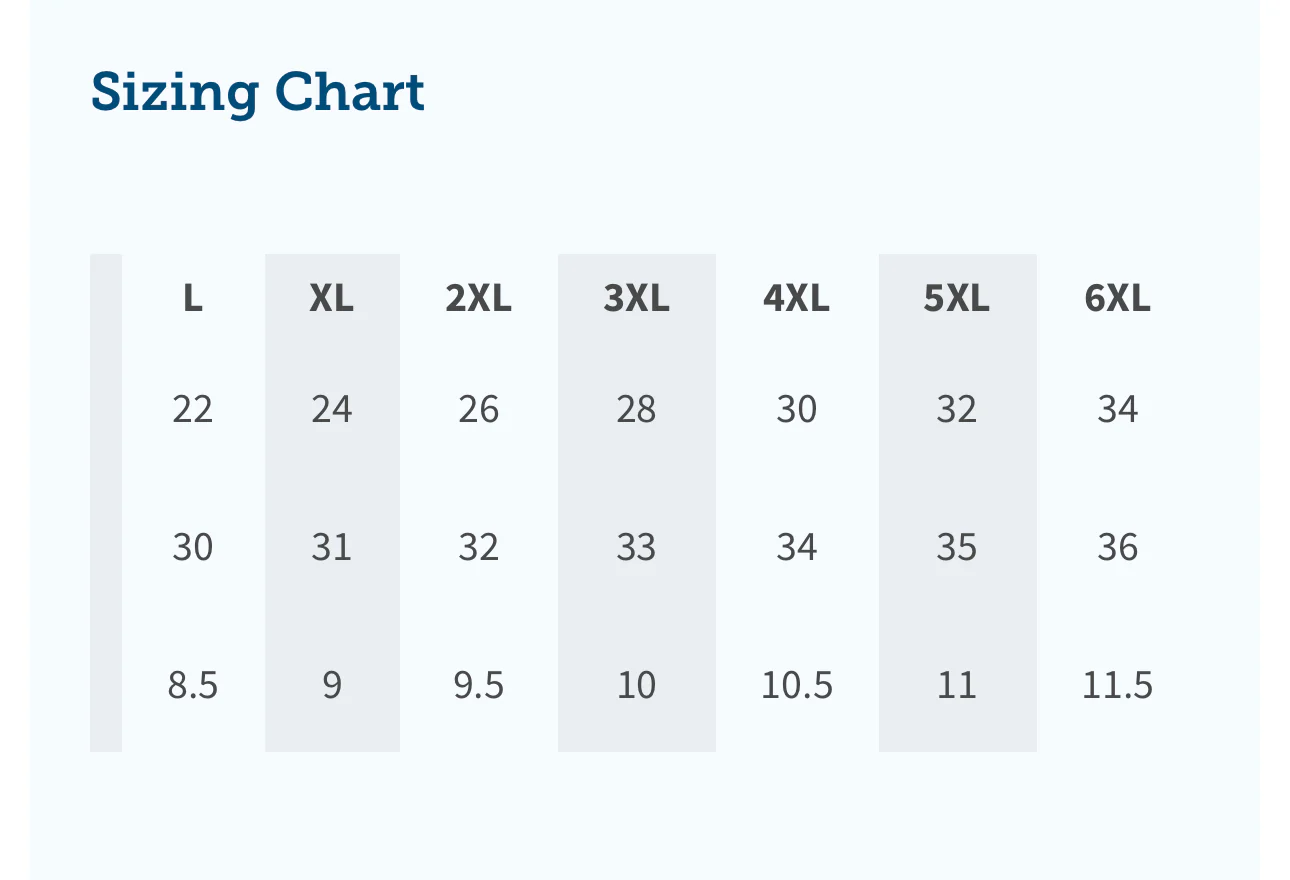The image size is (1290, 880).
Task: Click the Sizing Chart heading
Action: (258, 92)
